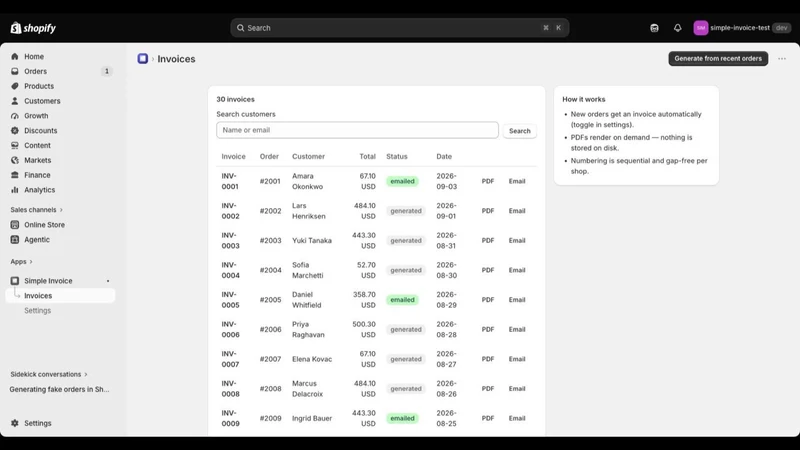Open PDF for Yuki Tanaka's invoice
The height and width of the screenshot is (450, 800).
(488, 240)
